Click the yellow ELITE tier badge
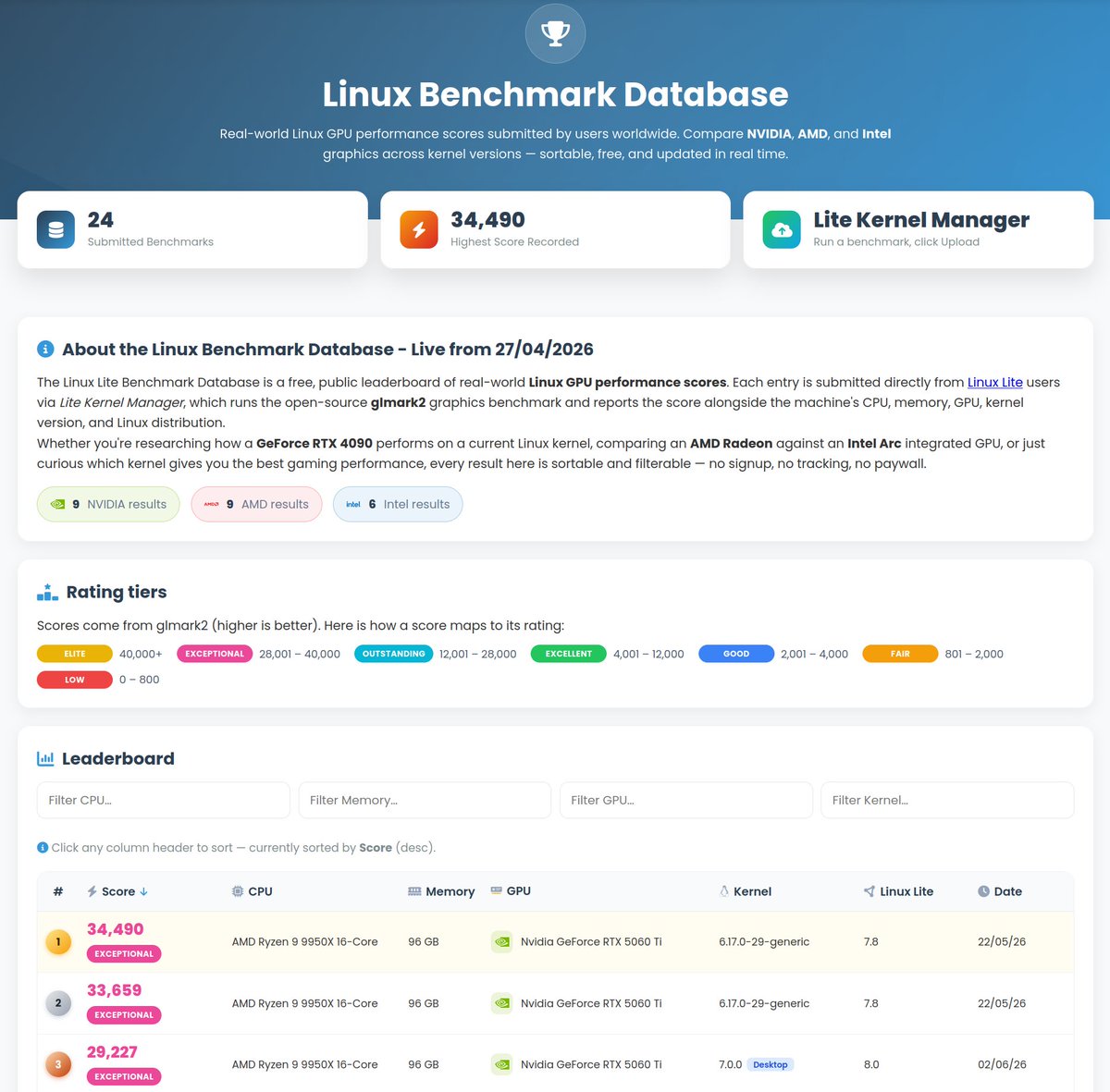This screenshot has width=1110, height=1092. coord(75,654)
